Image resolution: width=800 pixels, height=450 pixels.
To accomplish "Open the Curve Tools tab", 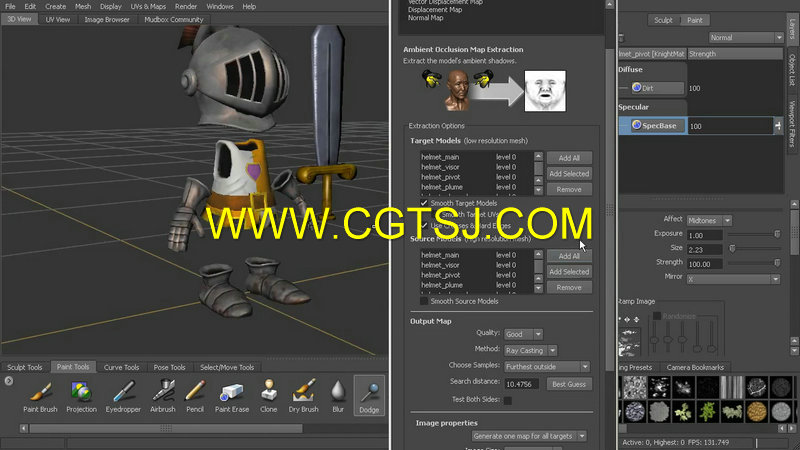I will tap(121, 367).
